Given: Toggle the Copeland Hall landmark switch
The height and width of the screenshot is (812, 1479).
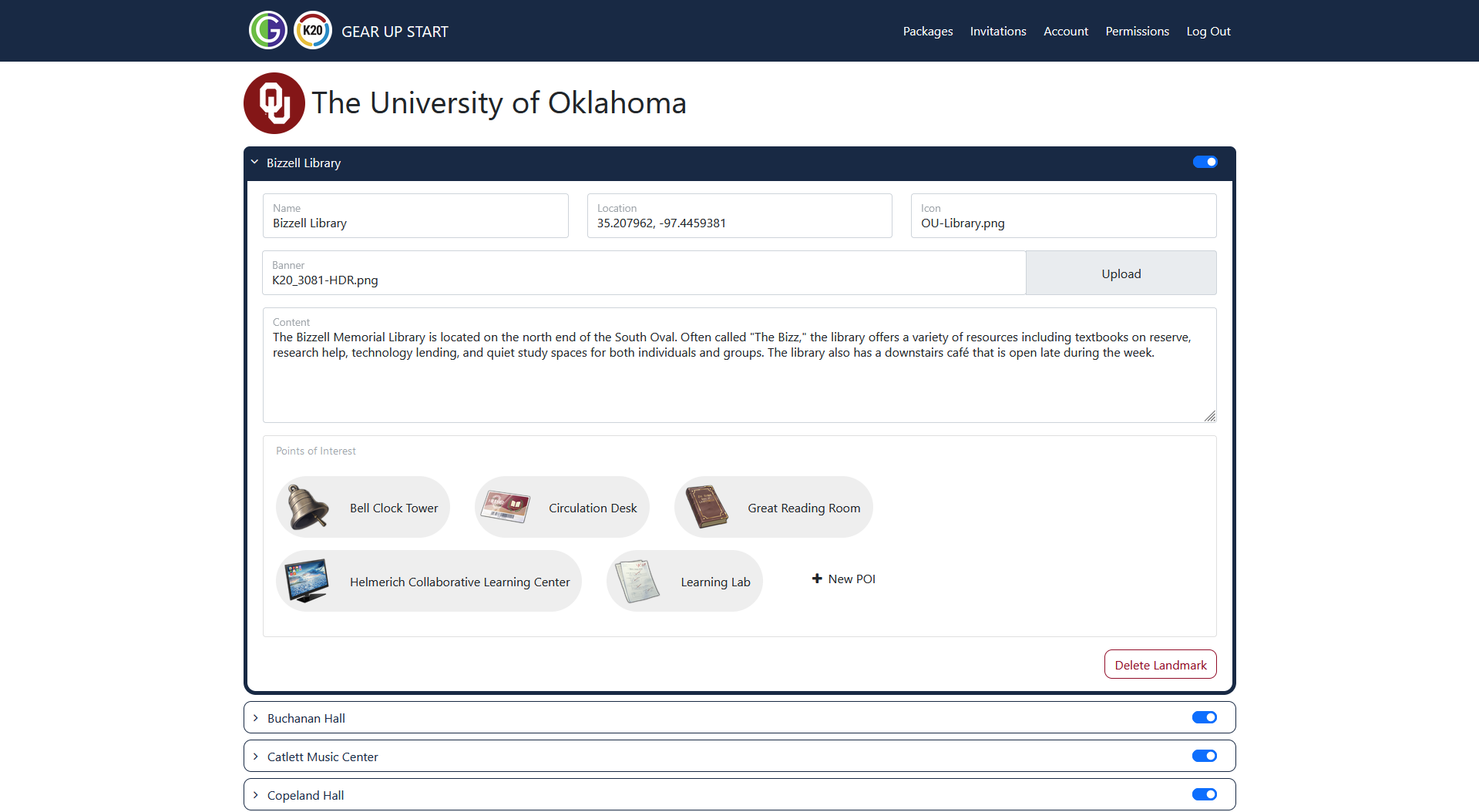Looking at the screenshot, I should [1205, 794].
